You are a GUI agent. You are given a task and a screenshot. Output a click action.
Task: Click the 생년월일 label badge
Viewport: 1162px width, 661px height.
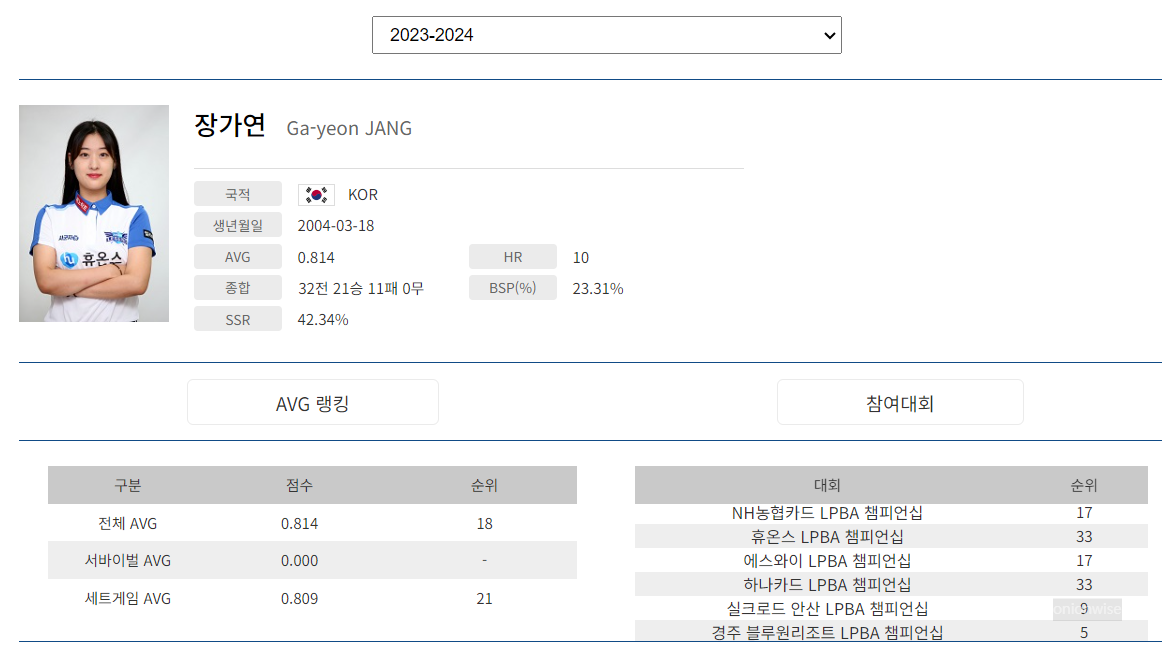point(238,224)
